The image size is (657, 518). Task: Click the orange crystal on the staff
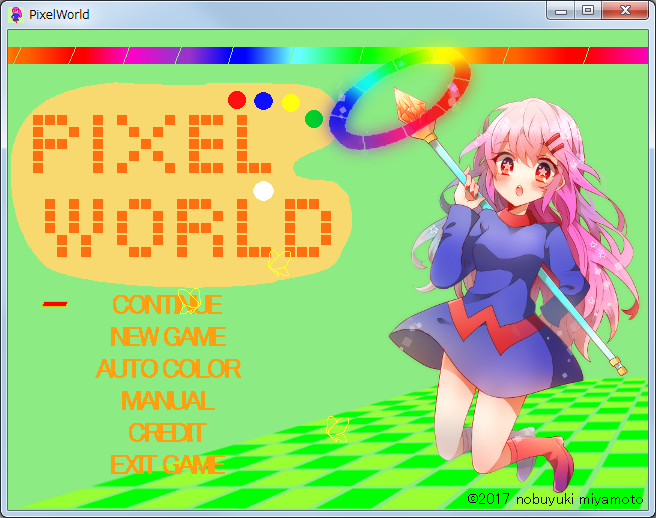pos(409,106)
